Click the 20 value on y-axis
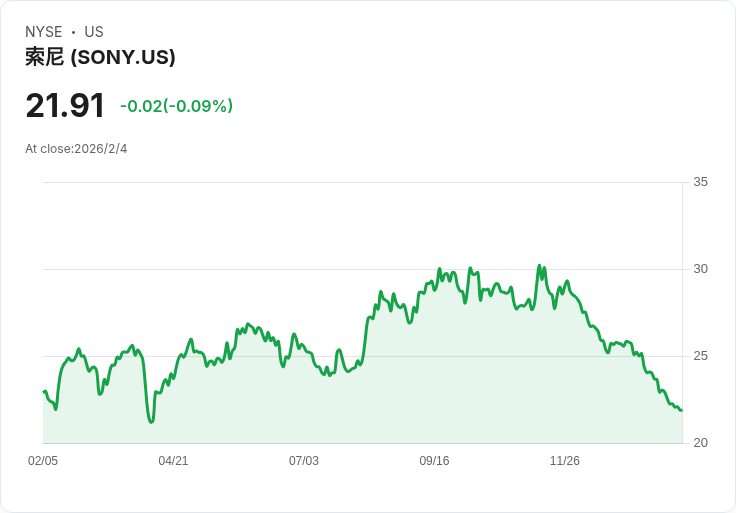736x513 pixels. click(x=700, y=443)
